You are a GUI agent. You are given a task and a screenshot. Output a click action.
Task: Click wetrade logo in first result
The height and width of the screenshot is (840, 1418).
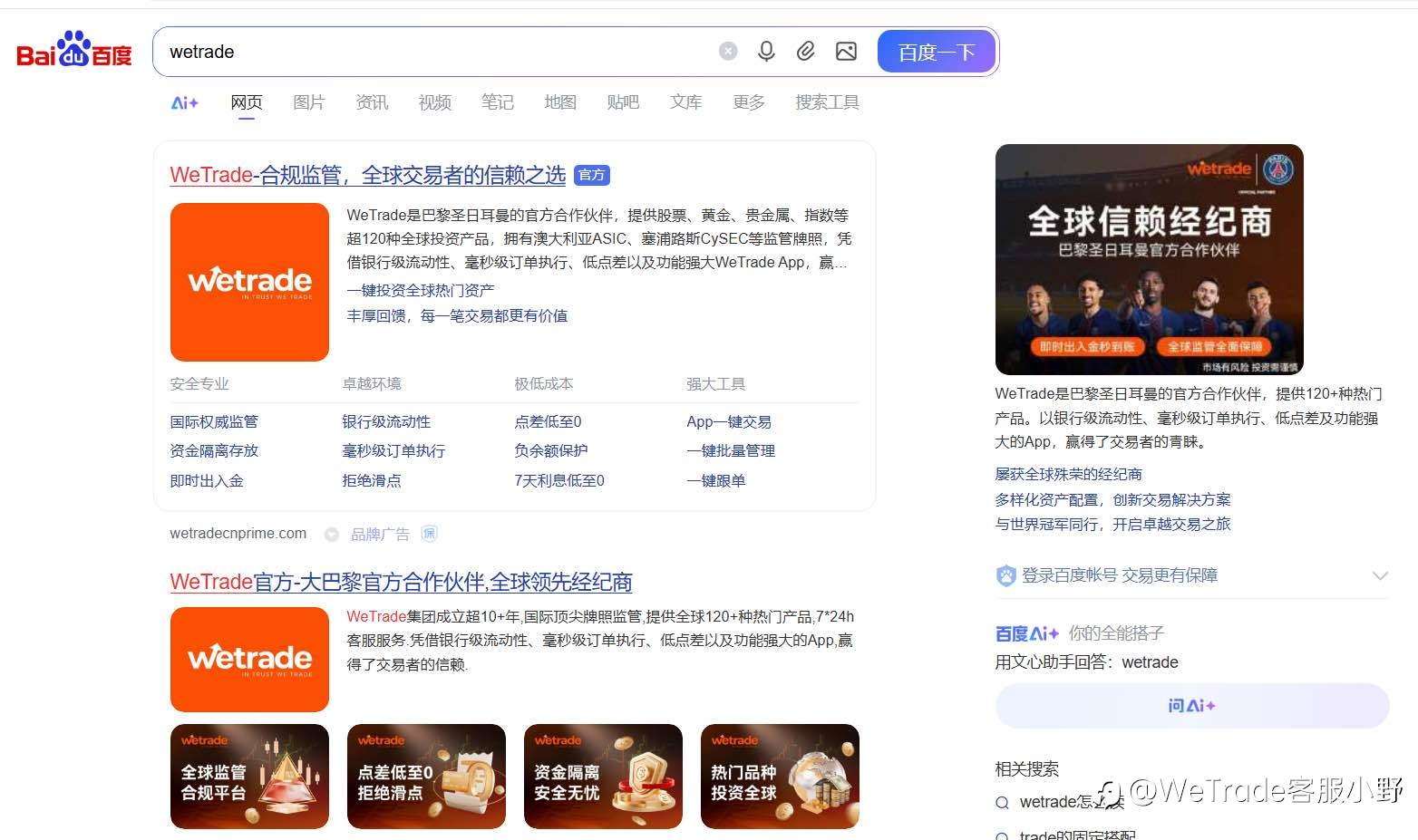[249, 282]
